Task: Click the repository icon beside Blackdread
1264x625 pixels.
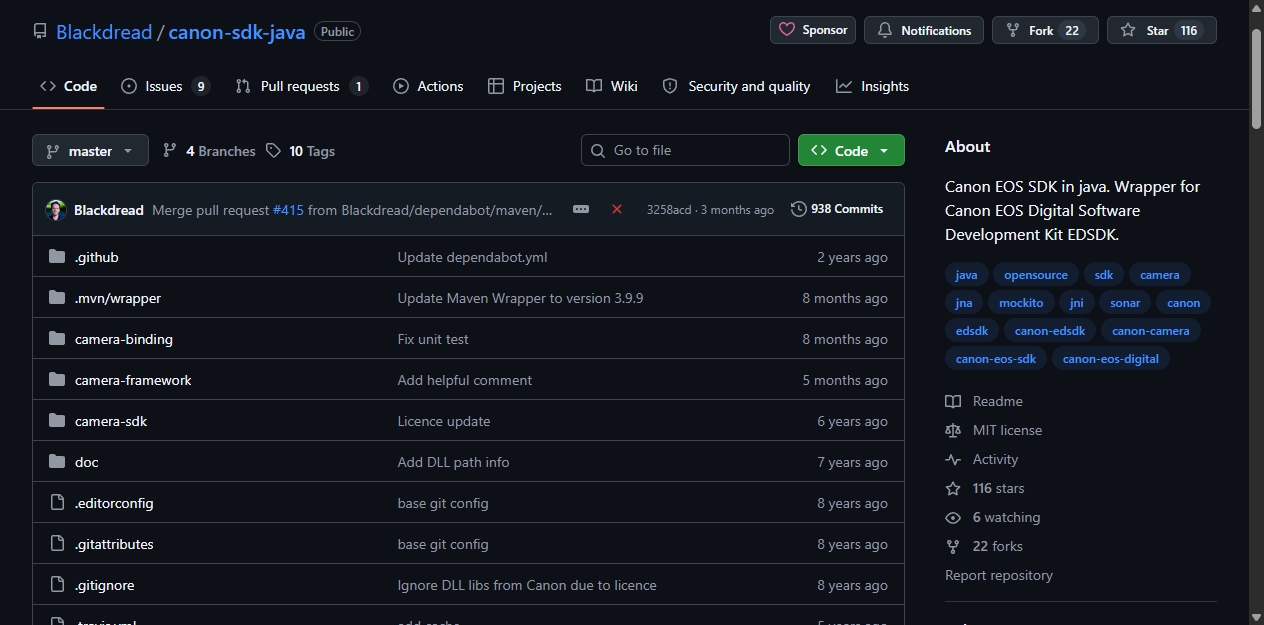Action: pos(40,31)
